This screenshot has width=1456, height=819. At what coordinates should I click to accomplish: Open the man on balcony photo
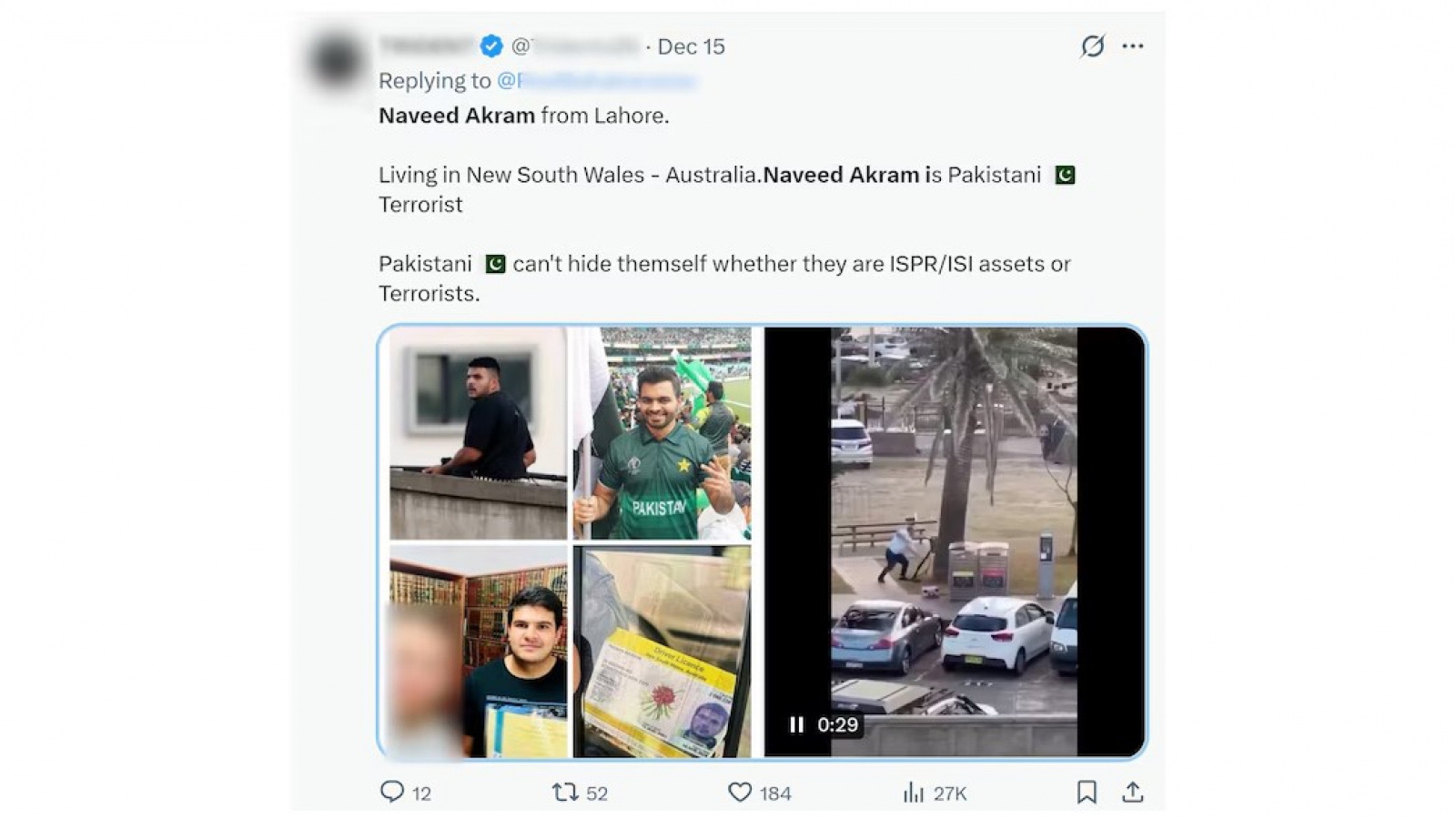[x=479, y=433]
